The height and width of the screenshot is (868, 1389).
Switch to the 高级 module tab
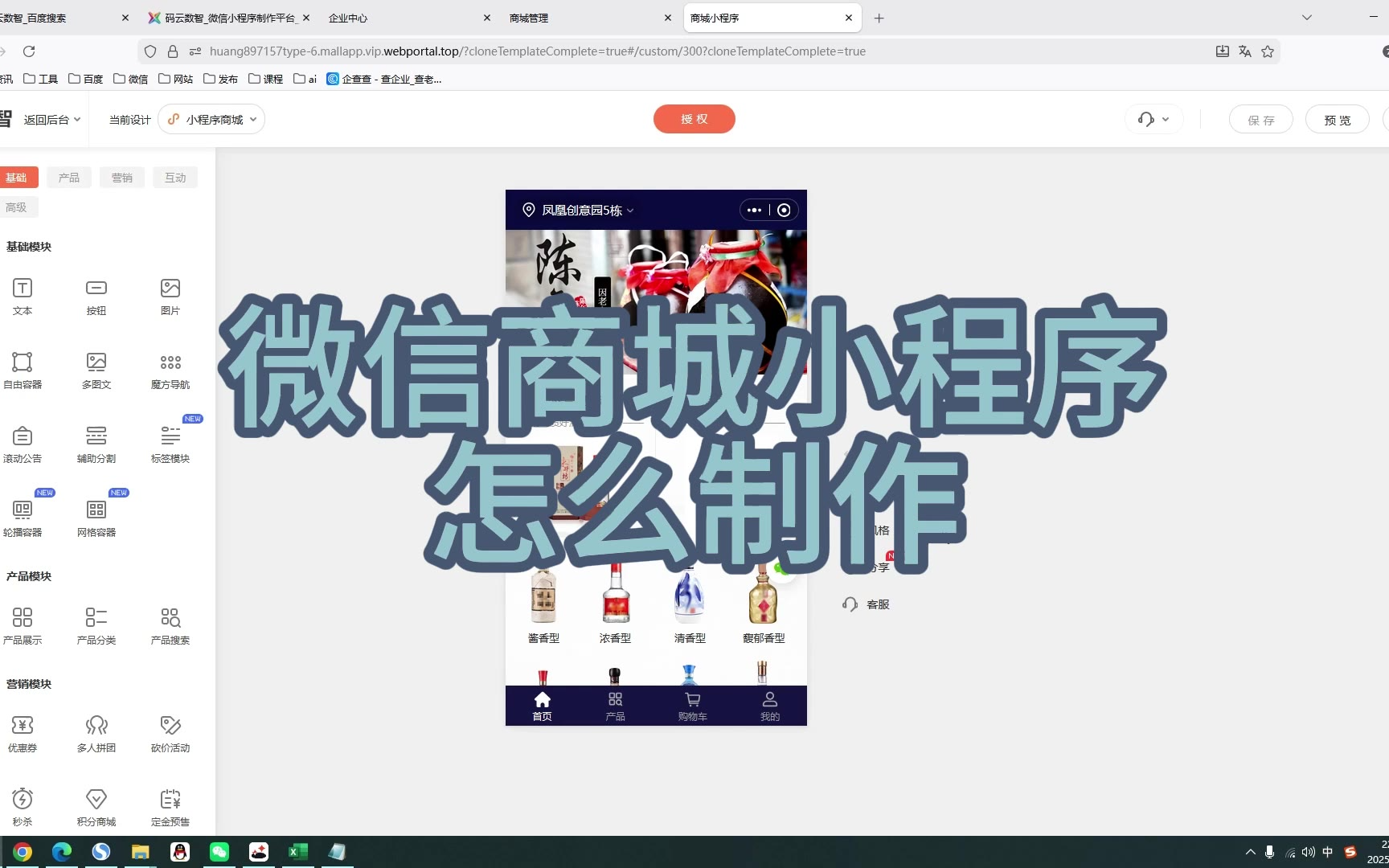coord(16,207)
